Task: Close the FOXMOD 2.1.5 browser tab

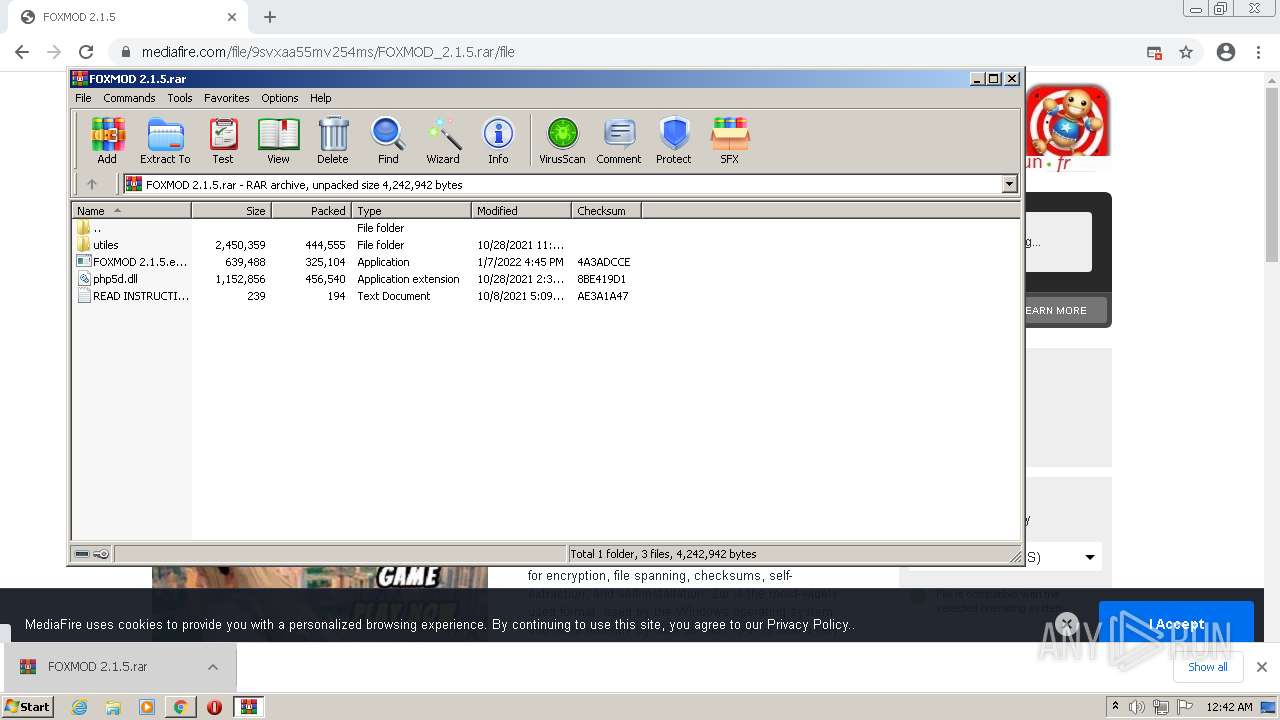Action: pos(232,17)
